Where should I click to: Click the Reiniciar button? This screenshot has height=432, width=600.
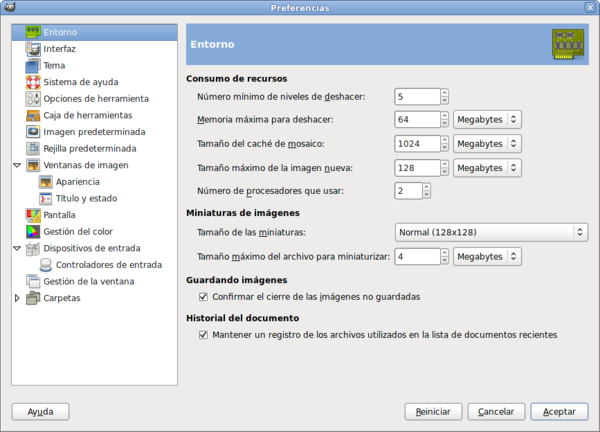[434, 411]
